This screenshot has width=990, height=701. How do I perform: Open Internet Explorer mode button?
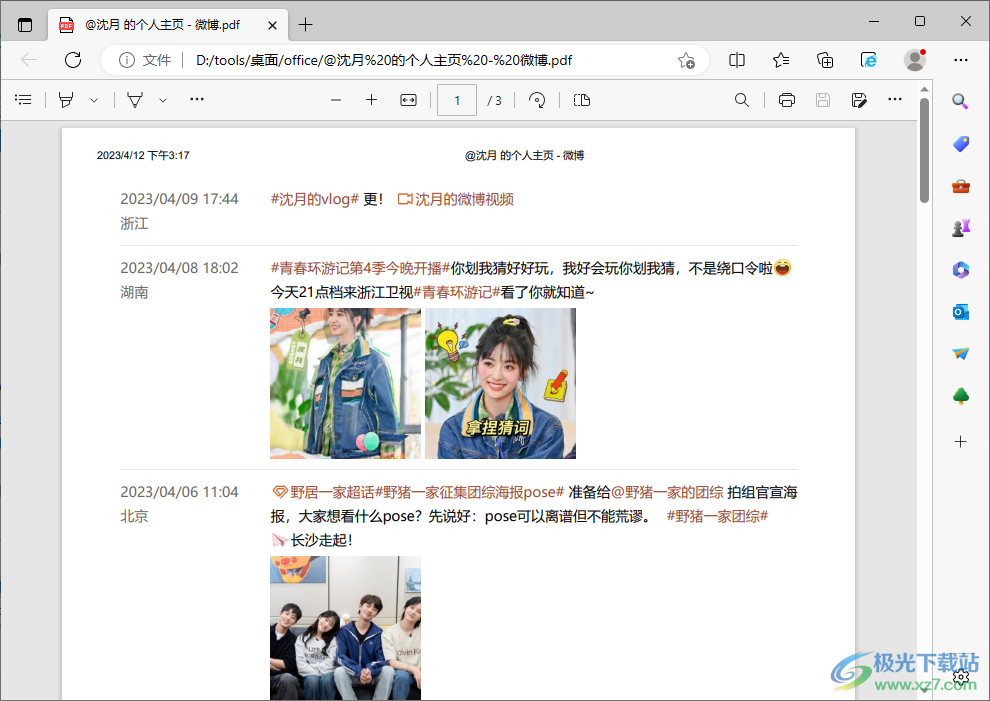click(869, 60)
